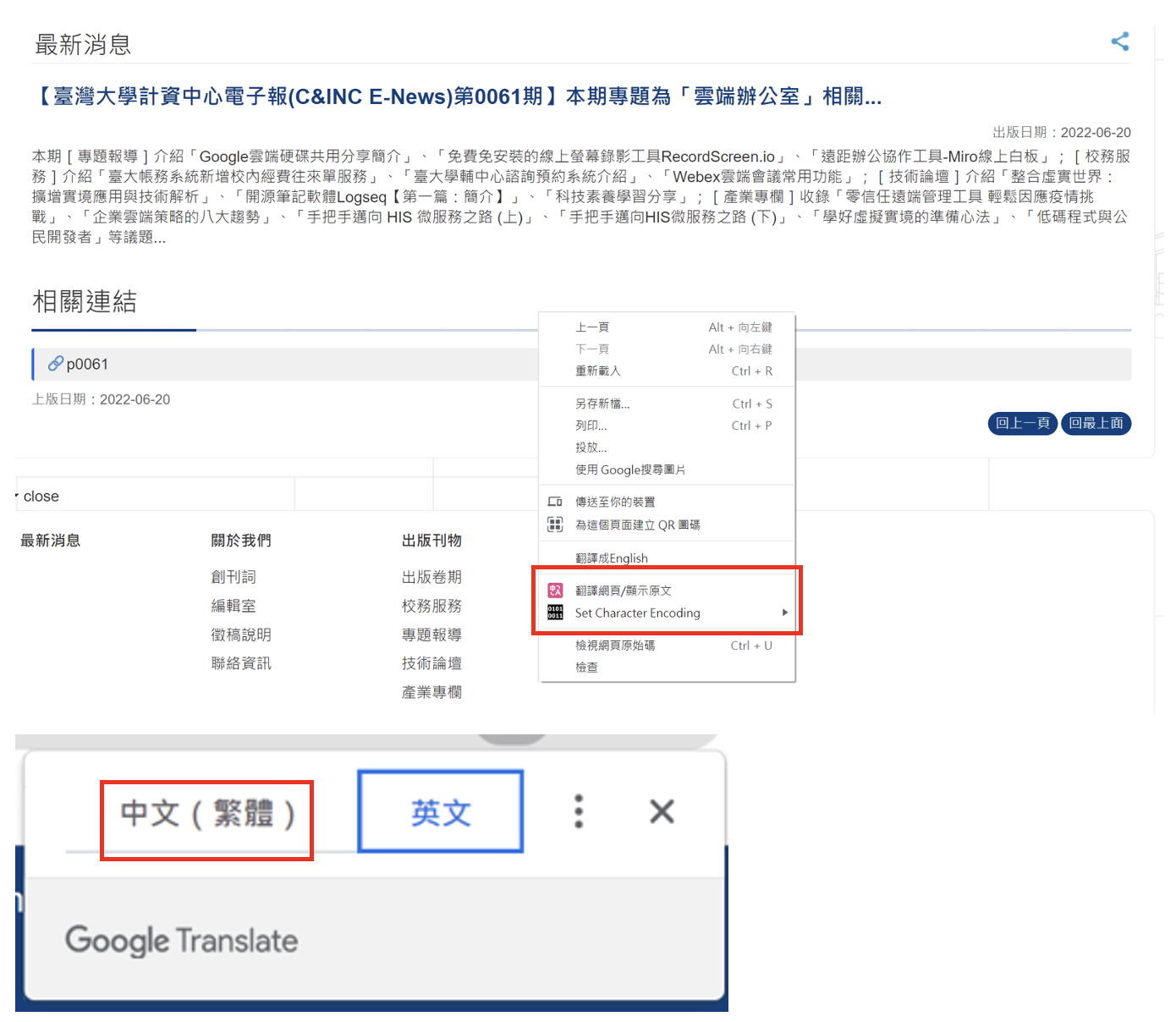Select 檢查 in the context menu
Viewport: 1176px width, 1022px height.
[x=667, y=668]
